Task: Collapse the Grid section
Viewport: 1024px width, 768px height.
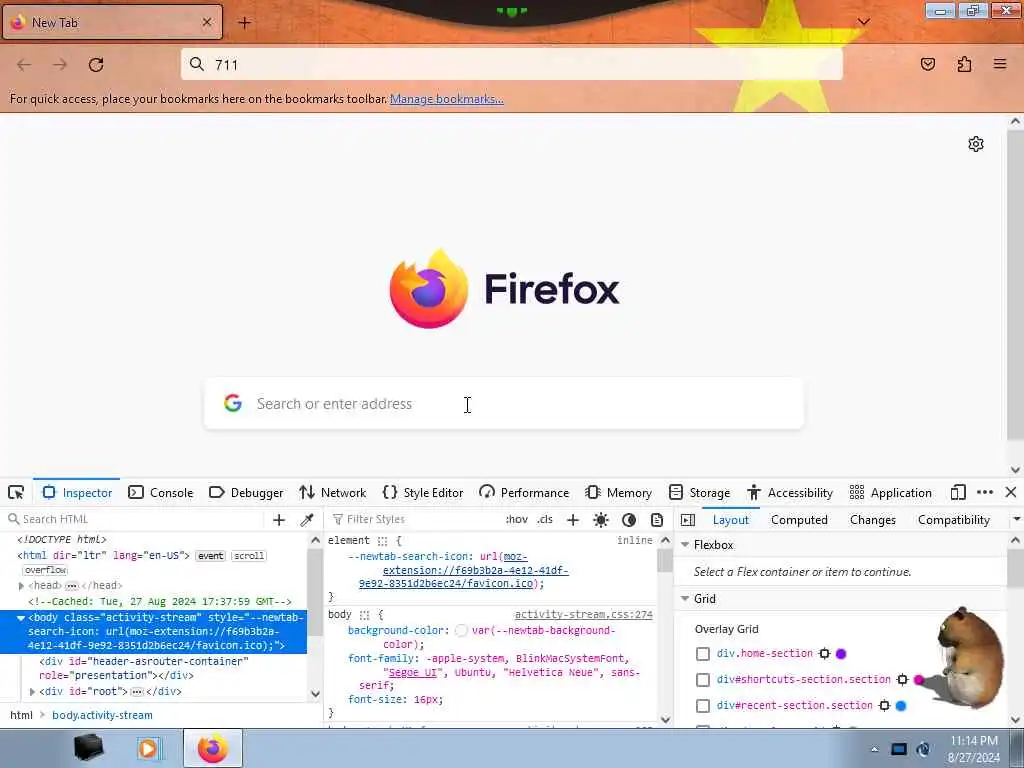Action: 685,598
